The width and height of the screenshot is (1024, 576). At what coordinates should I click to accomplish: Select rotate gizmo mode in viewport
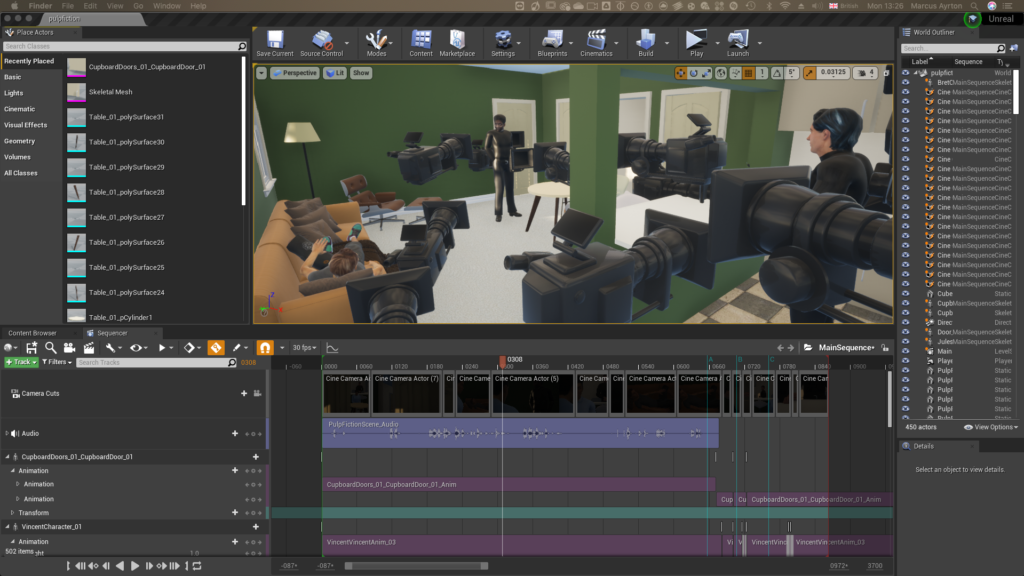(x=694, y=73)
